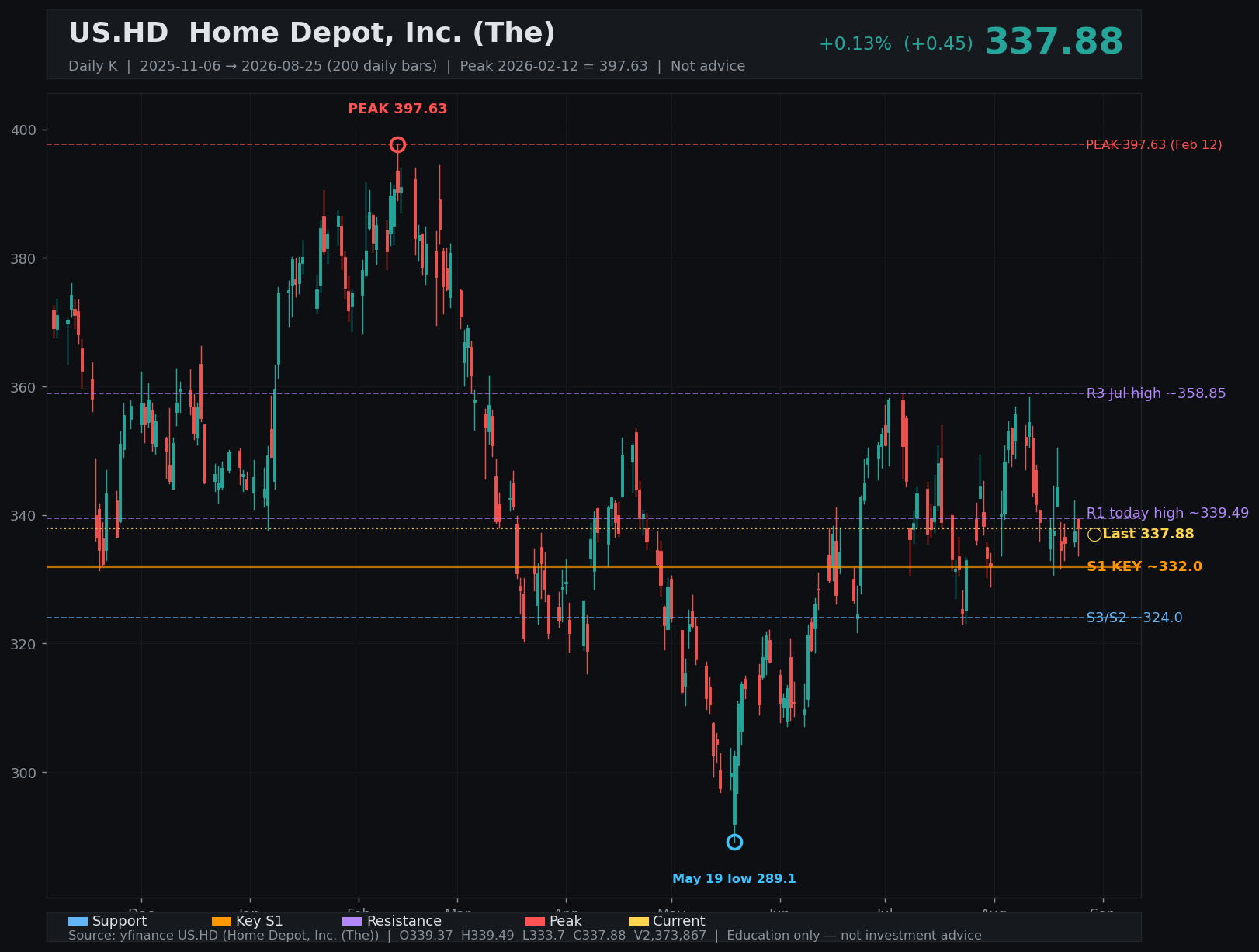The height and width of the screenshot is (952, 1259).
Task: Click the 'Support' legend label
Action: [x=120, y=921]
